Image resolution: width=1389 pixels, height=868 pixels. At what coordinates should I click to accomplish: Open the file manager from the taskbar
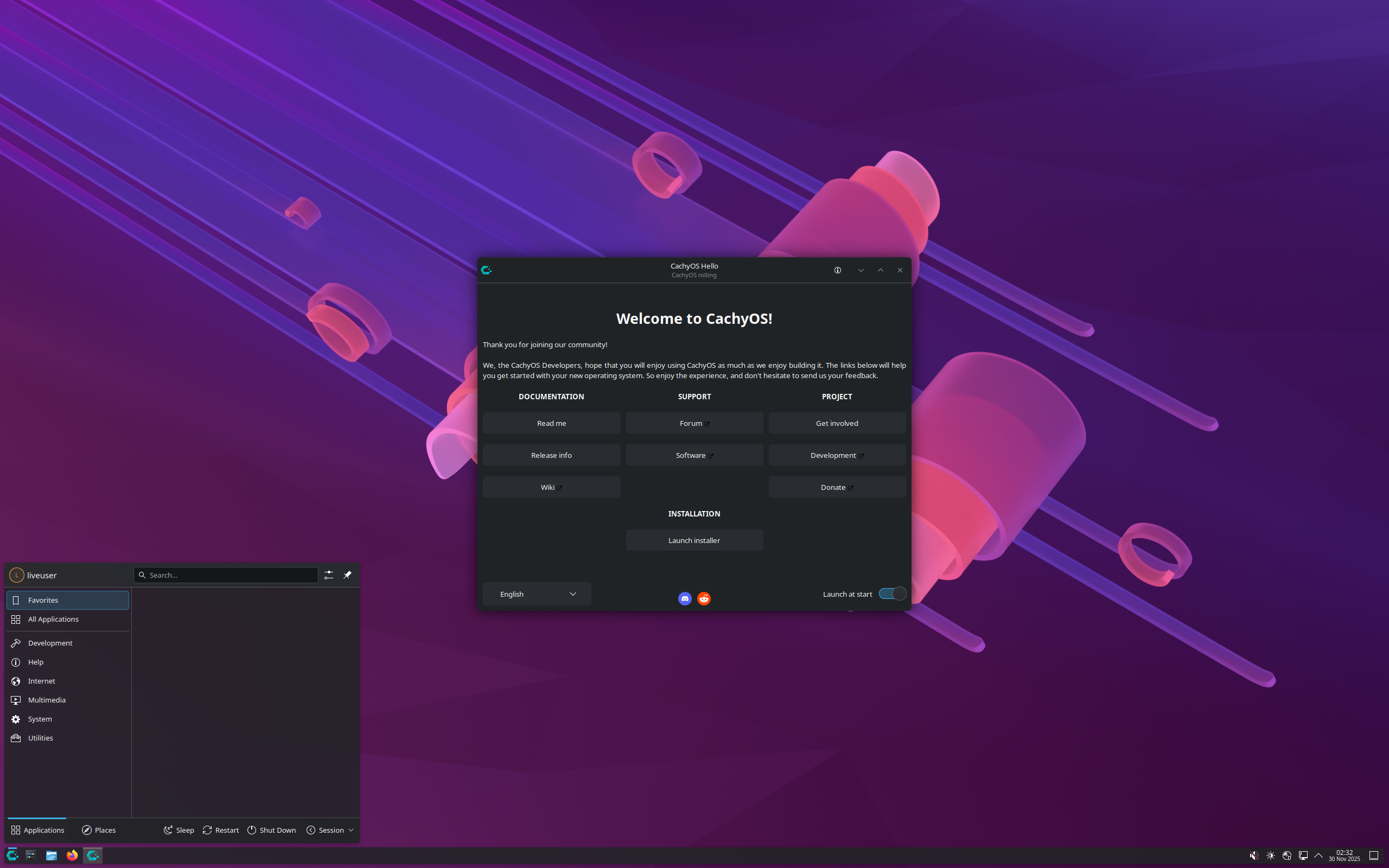(x=52, y=856)
